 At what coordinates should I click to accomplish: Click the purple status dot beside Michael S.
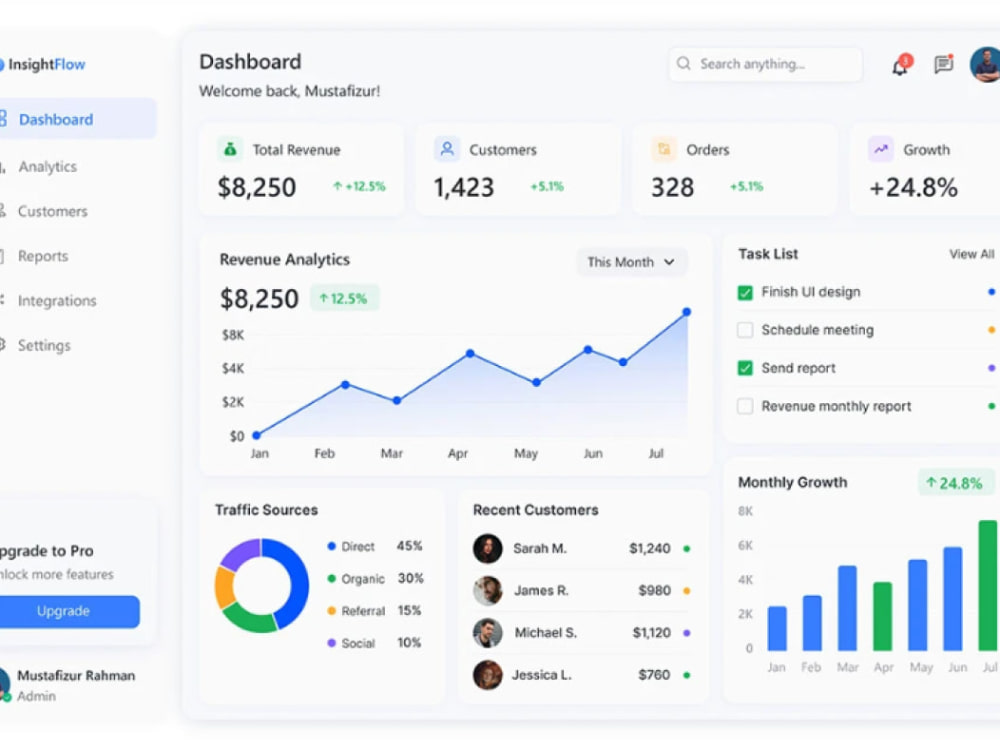[687, 633]
